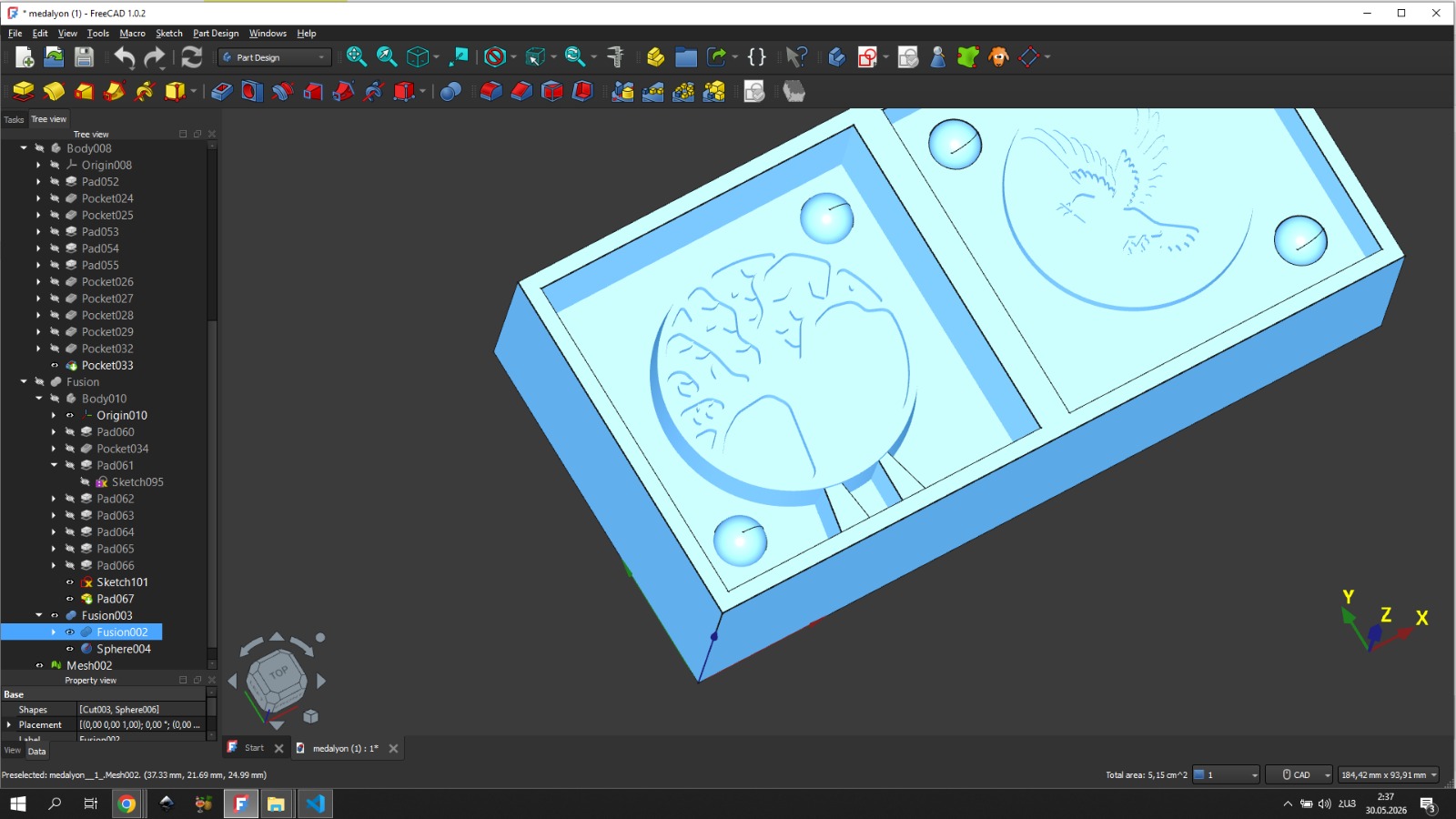Close the medalyon (1) document tab
Screen dimensions: 1456x819
click(x=393, y=749)
